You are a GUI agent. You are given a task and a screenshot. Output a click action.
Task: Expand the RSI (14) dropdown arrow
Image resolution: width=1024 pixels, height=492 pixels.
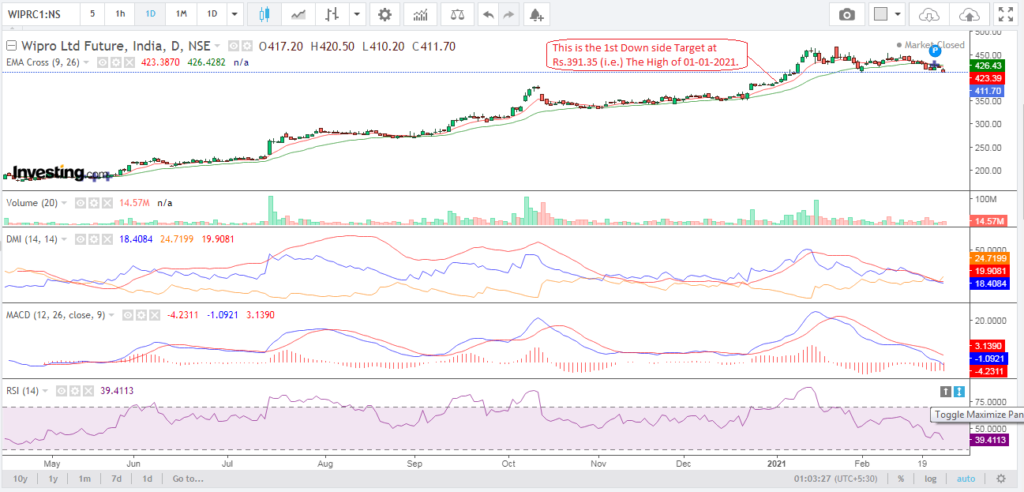click(x=46, y=391)
